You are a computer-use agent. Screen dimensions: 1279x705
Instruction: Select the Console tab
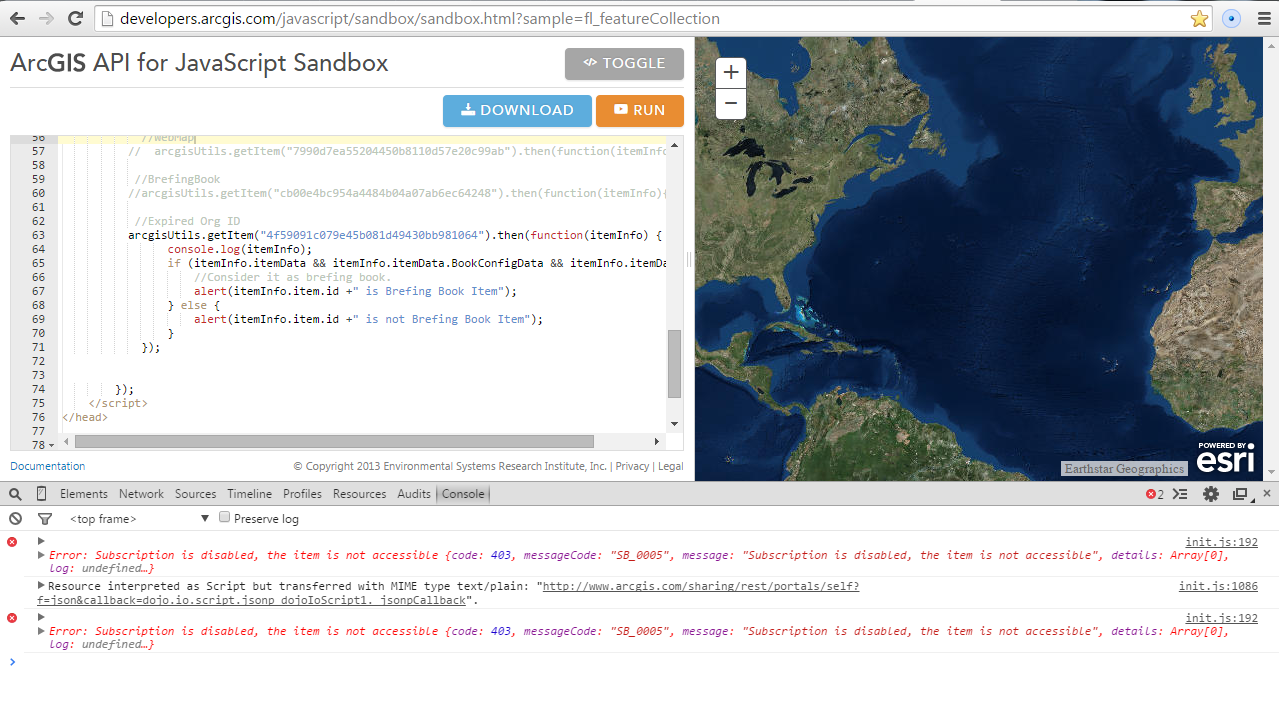point(463,494)
